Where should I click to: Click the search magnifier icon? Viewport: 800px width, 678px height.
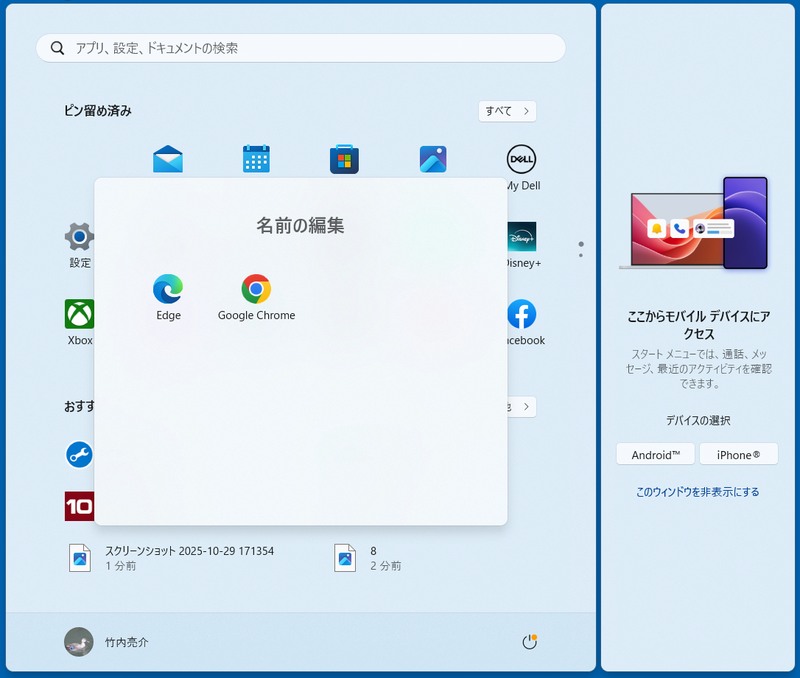click(x=57, y=48)
